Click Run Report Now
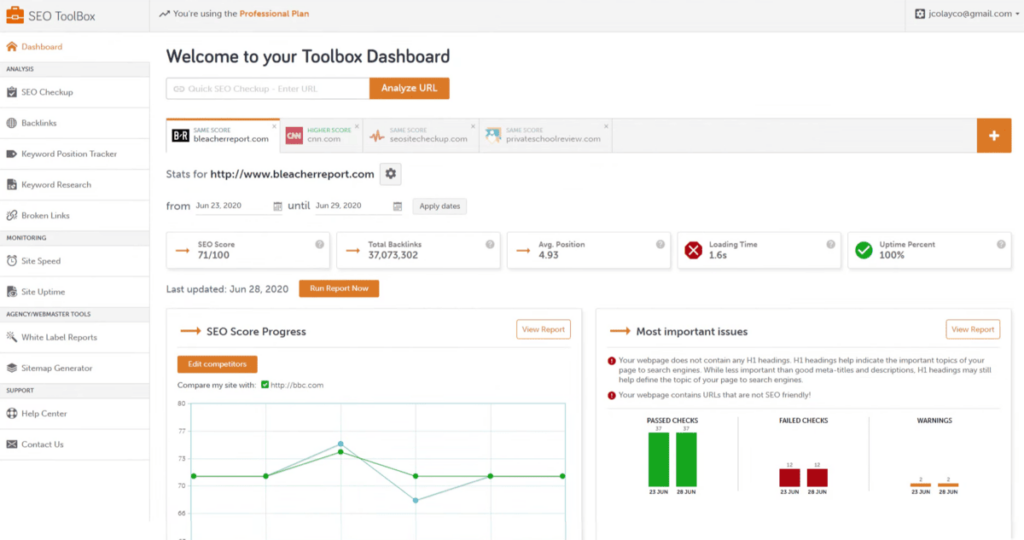The image size is (1024, 540). (339, 289)
